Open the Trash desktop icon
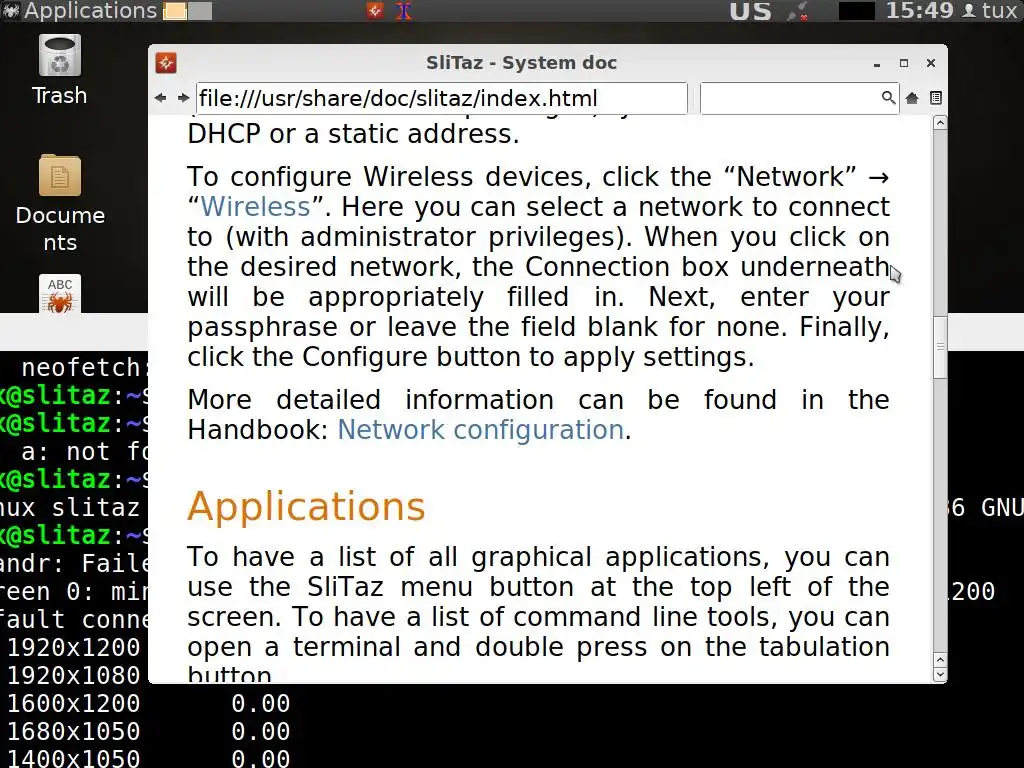1024x768 pixels. 59,71
